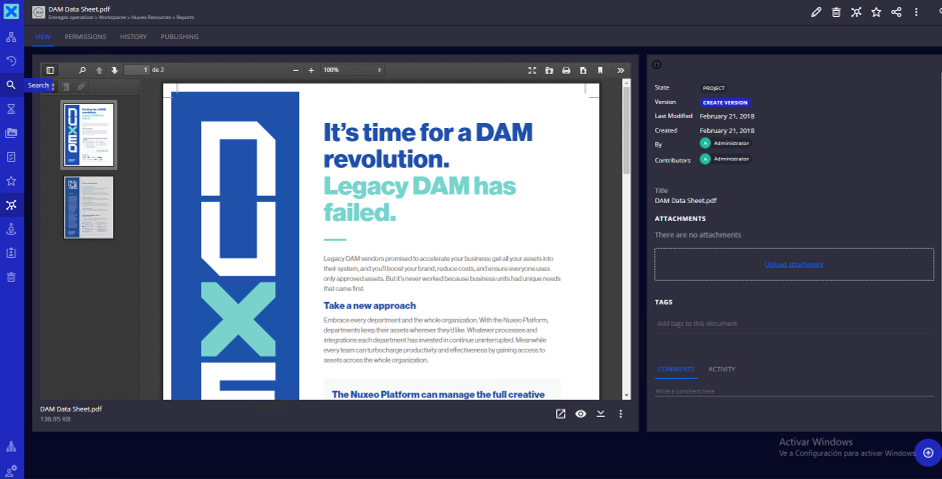The height and width of the screenshot is (479, 942).
Task: Toggle preview with the eye icon
Action: pyautogui.click(x=581, y=414)
